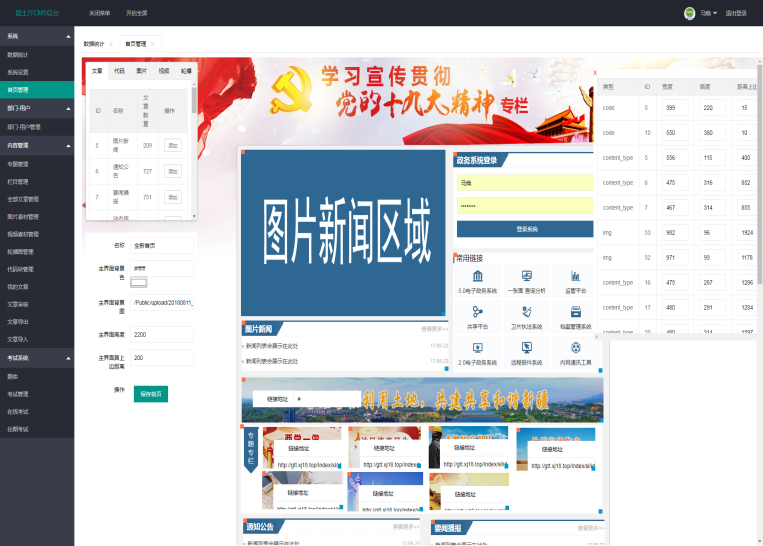Image resolution: width=763 pixels, height=546 pixels.
Task: Collapse the 内容管理 sidebar group
Action: (68, 146)
